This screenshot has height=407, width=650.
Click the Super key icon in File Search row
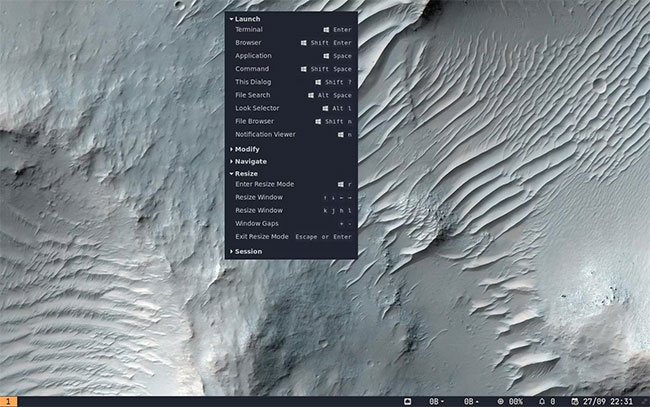tap(310, 95)
